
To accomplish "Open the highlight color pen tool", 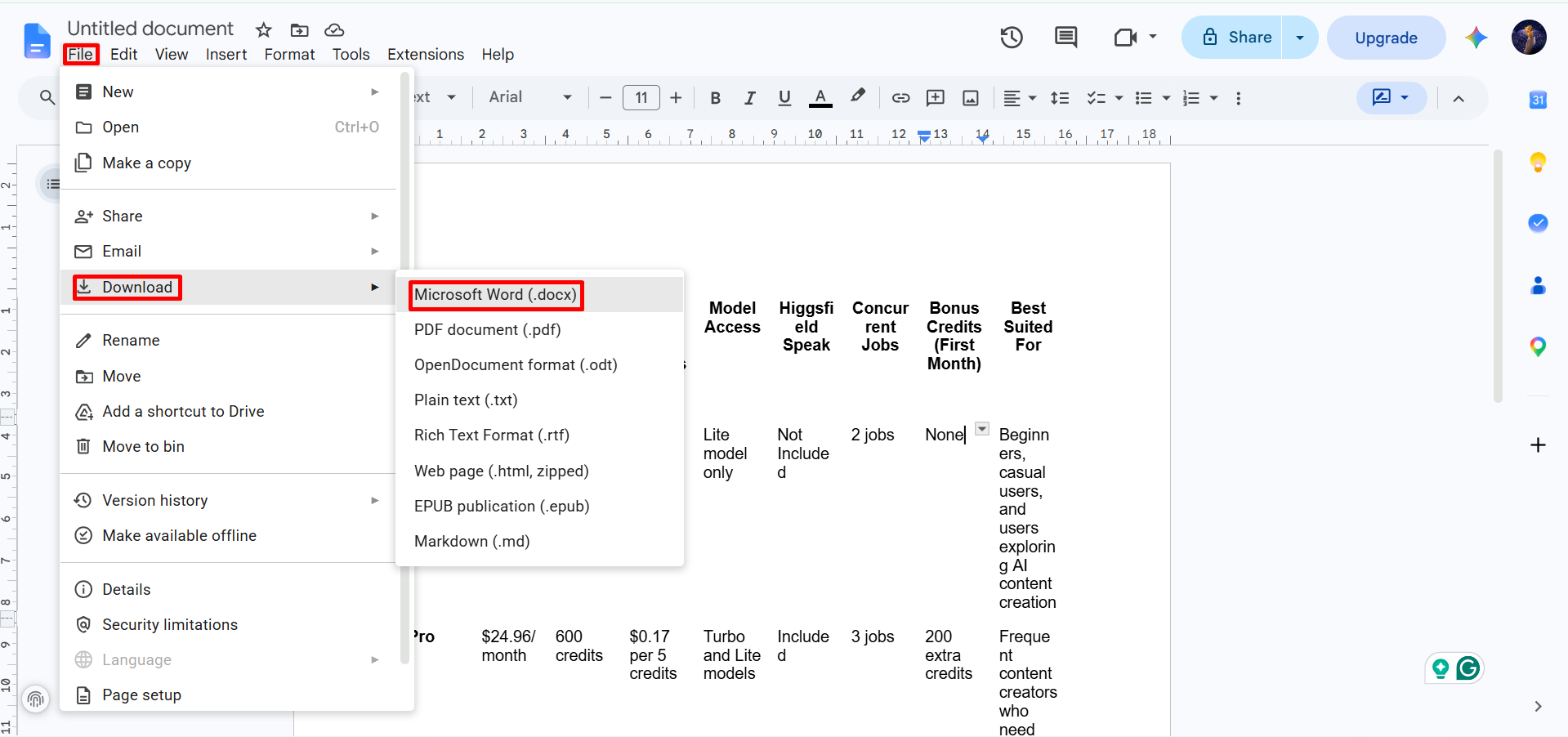I will tap(857, 97).
